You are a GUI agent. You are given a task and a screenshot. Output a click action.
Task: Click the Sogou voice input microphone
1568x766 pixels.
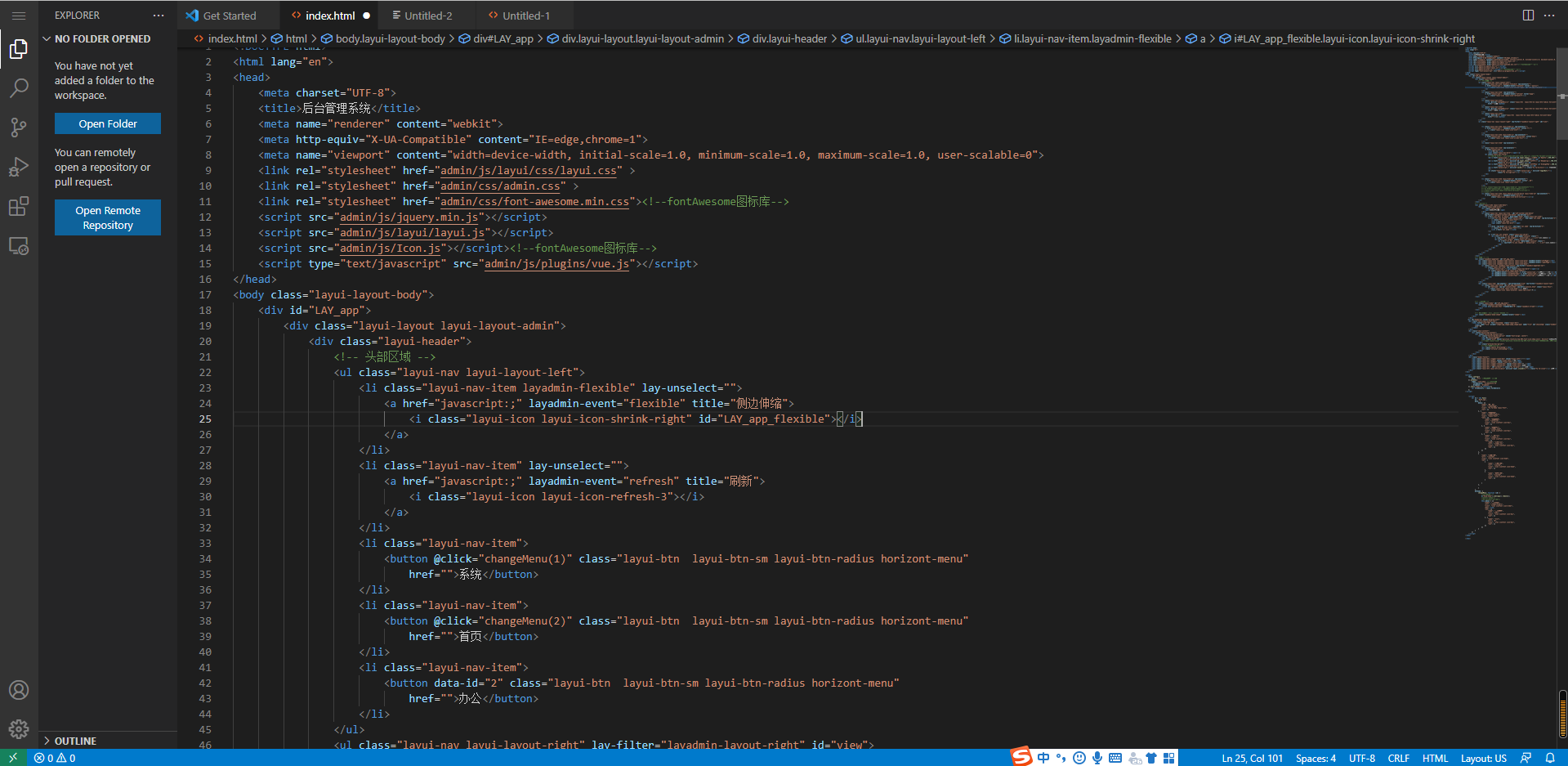pyautogui.click(x=1097, y=758)
